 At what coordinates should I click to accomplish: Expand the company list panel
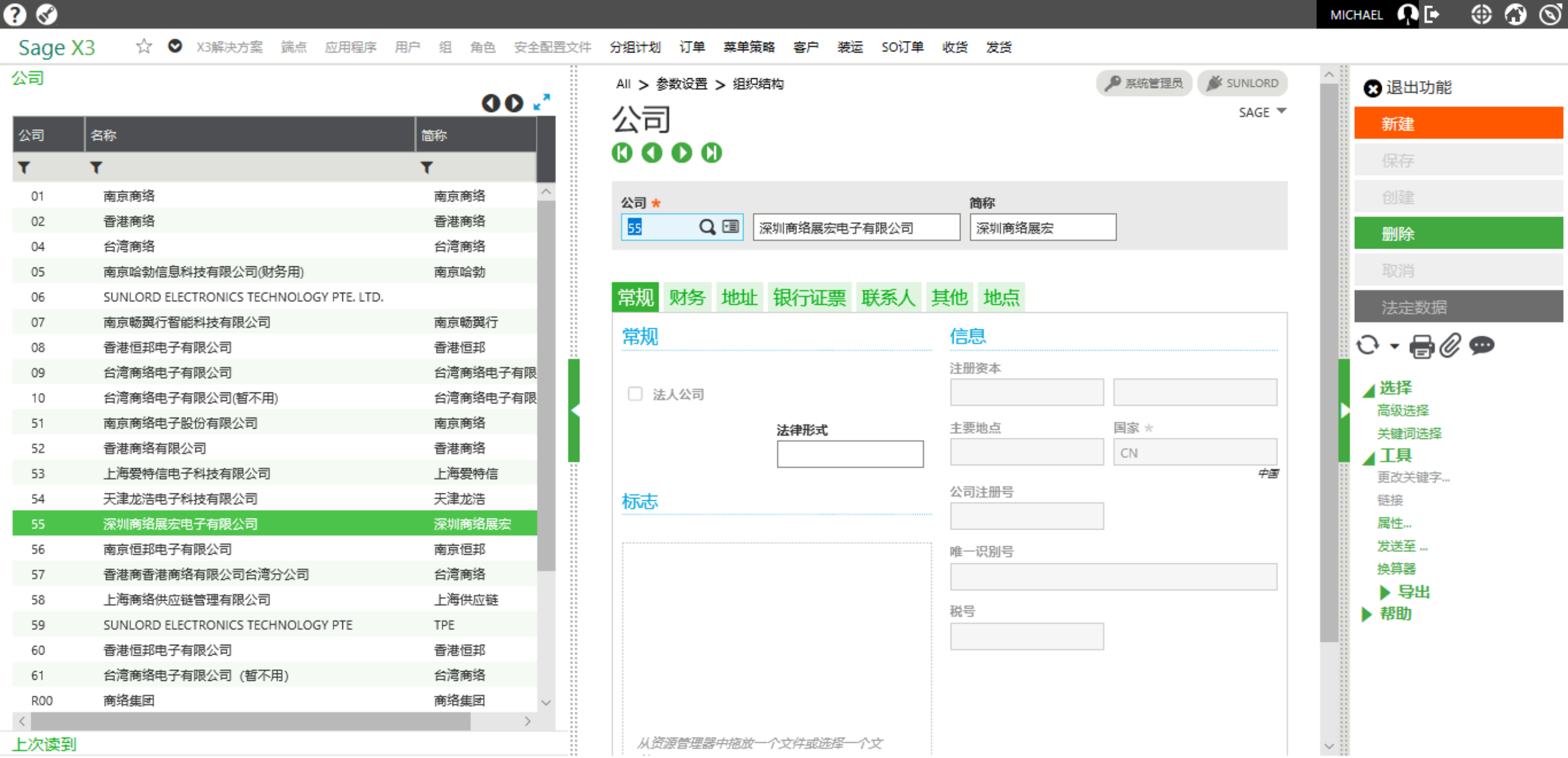point(541,102)
